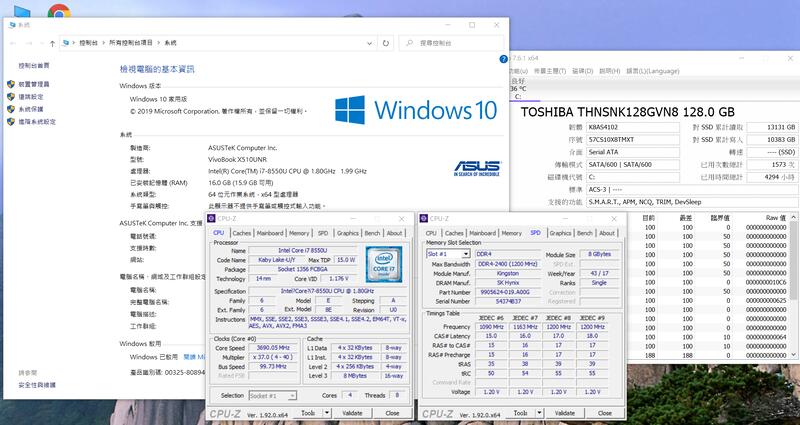This screenshot has width=800, height=425.
Task: Open 控制台首頁 link in sidebar
Action: (34, 66)
